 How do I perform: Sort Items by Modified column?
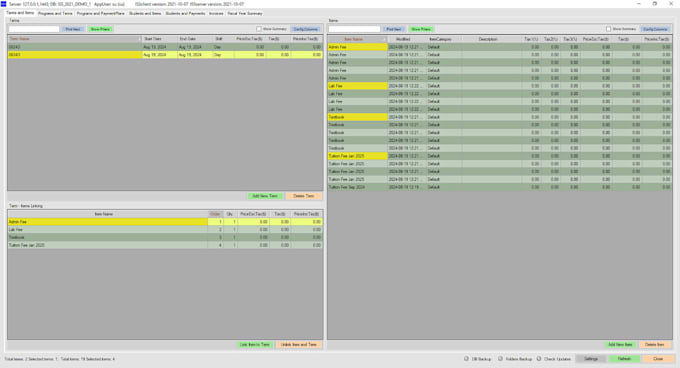[406, 39]
